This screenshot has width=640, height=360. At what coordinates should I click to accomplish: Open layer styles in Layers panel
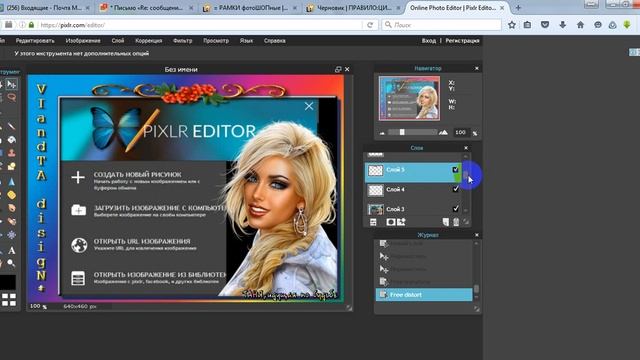click(x=401, y=222)
